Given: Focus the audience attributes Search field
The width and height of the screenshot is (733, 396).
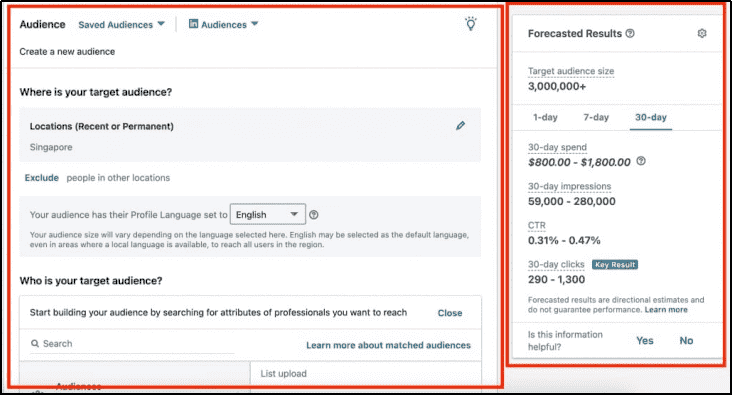Looking at the screenshot, I should click(x=132, y=344).
